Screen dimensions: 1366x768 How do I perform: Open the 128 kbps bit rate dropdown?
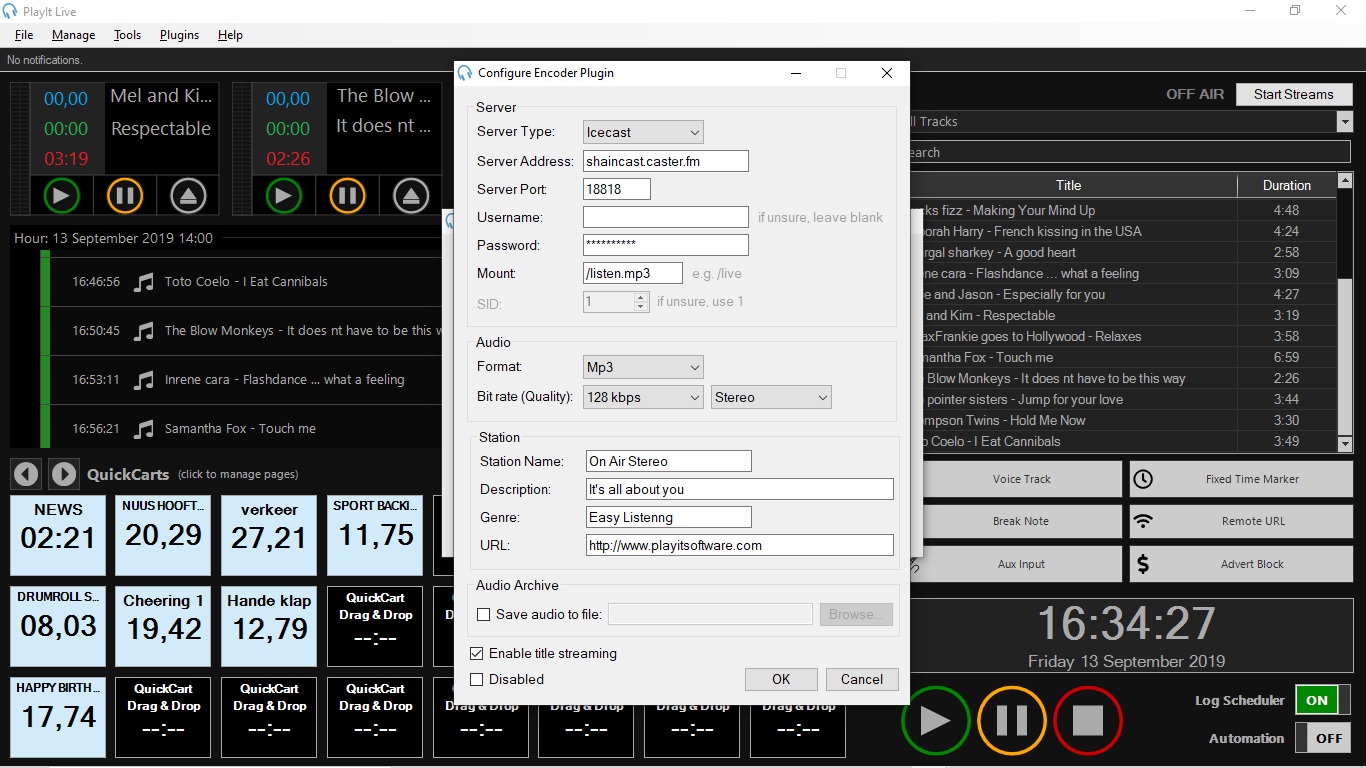click(x=643, y=398)
